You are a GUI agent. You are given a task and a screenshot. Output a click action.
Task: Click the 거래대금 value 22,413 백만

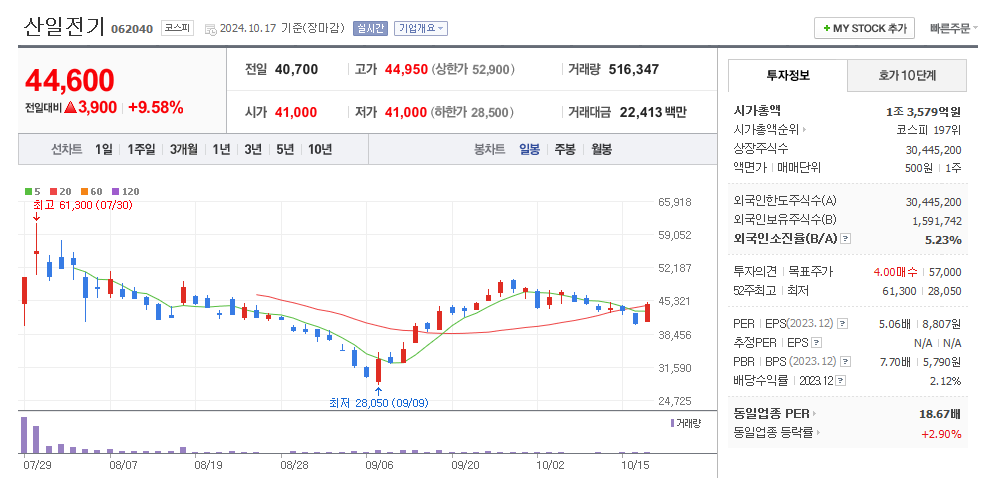(653, 112)
